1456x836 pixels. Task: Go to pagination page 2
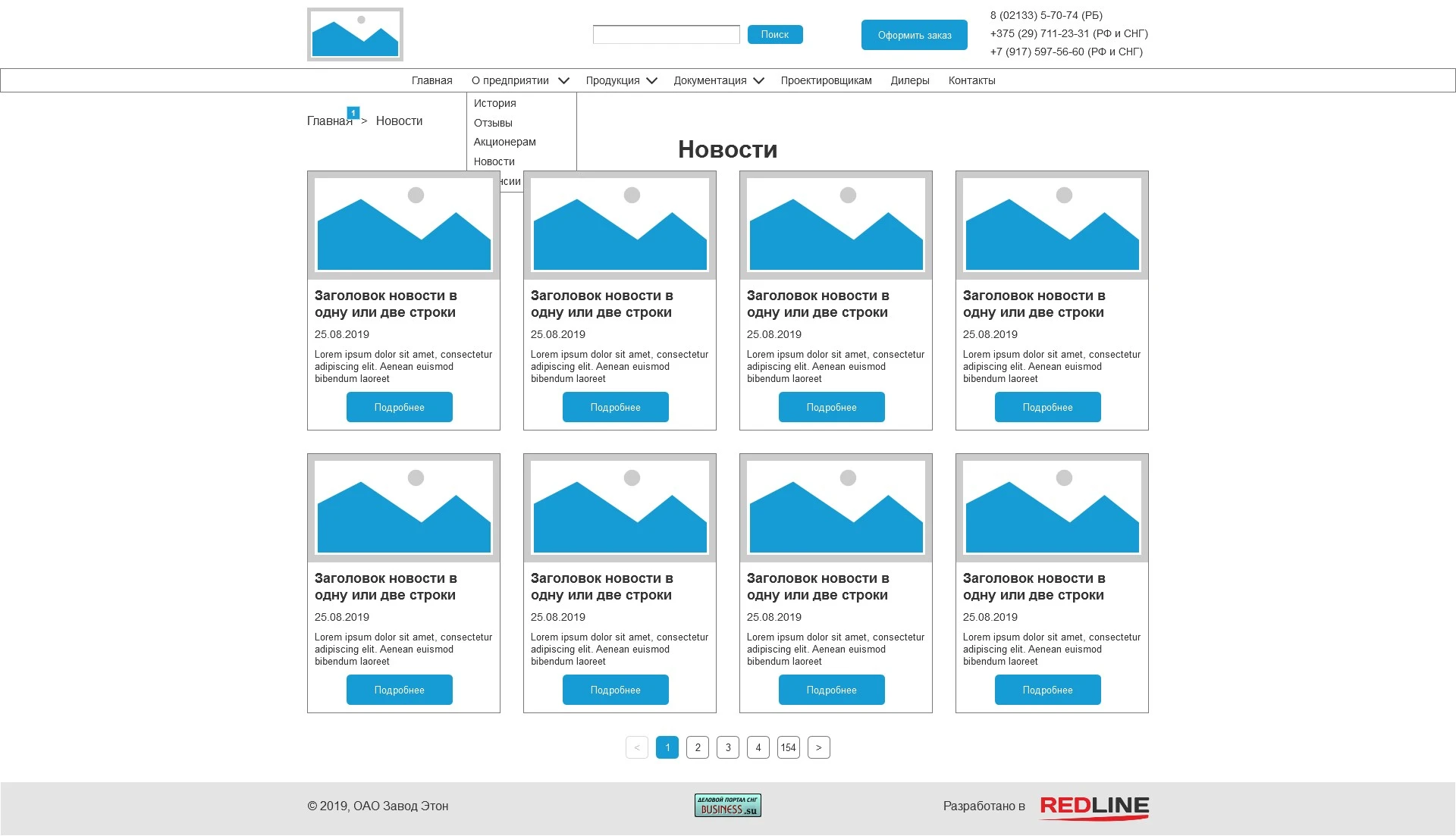click(x=698, y=747)
